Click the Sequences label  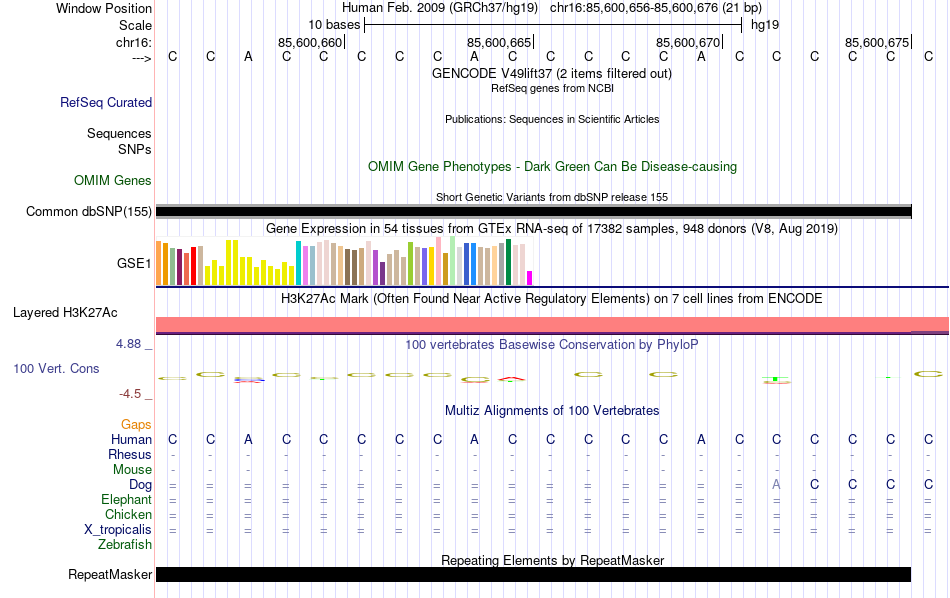(x=119, y=133)
